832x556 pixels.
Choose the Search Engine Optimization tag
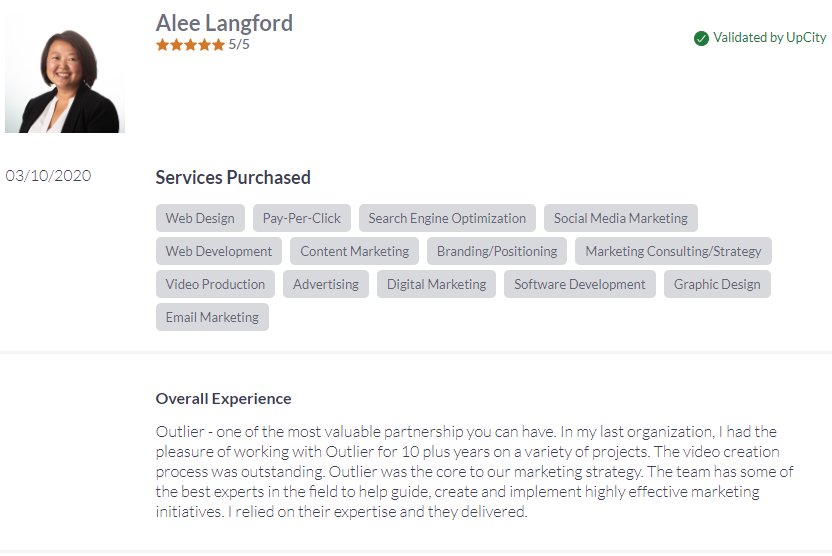tap(447, 218)
